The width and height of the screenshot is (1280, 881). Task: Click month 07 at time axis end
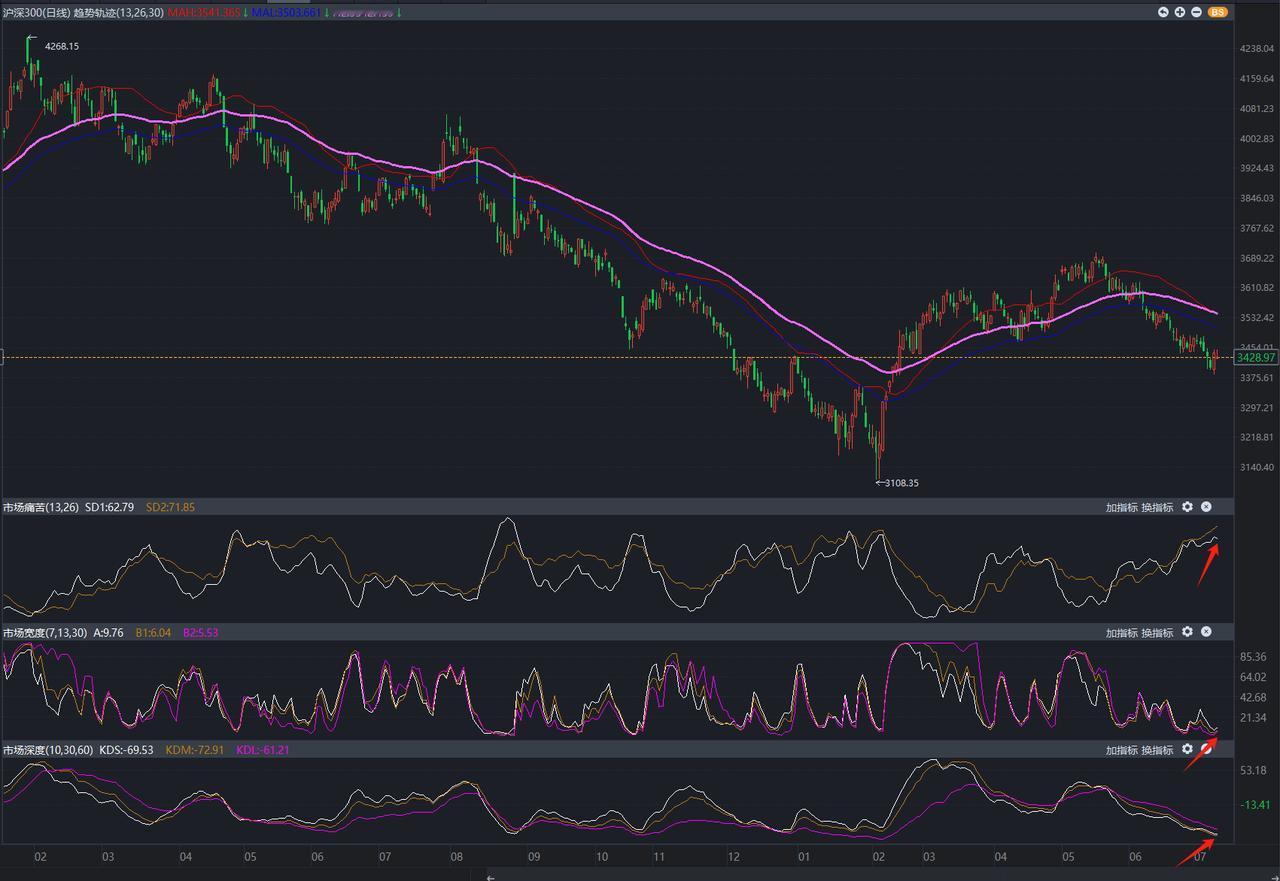coord(1201,857)
